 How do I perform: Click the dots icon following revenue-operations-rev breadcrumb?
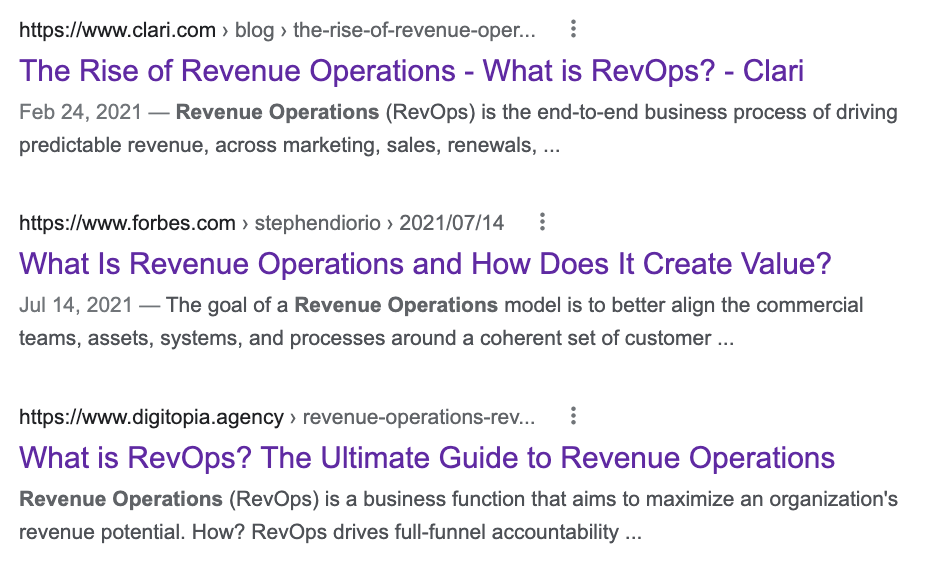[x=572, y=416]
